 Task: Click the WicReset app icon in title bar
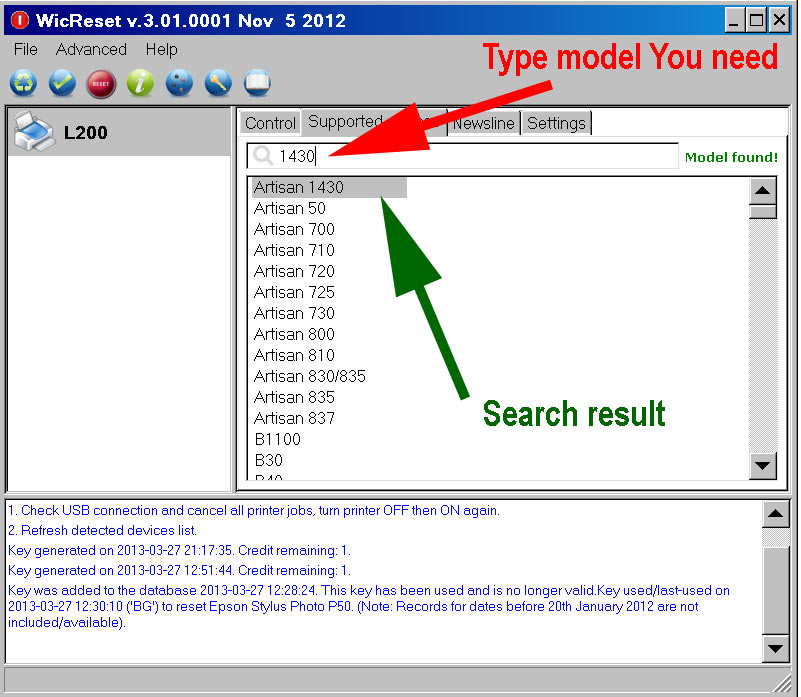(x=20, y=20)
